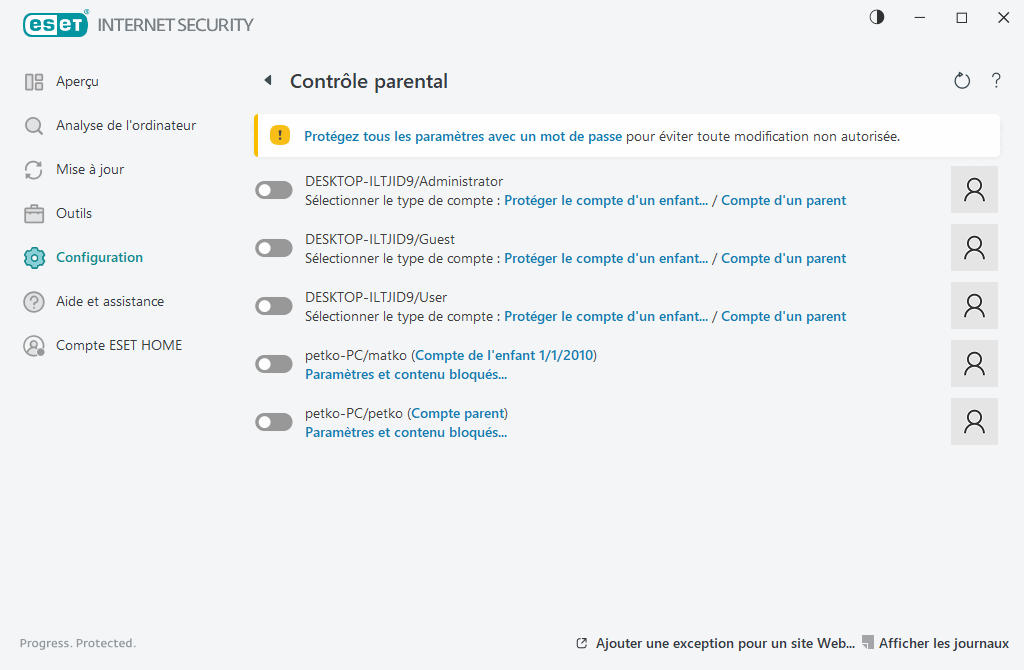Switch to the Configuration section

(97, 257)
